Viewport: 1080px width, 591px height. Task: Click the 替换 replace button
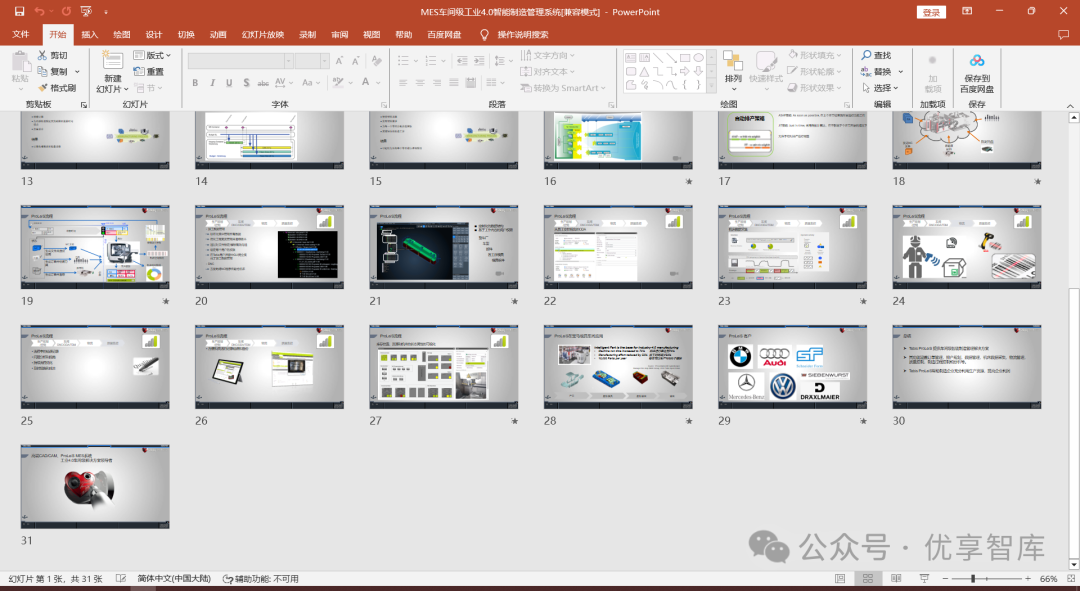click(875, 72)
